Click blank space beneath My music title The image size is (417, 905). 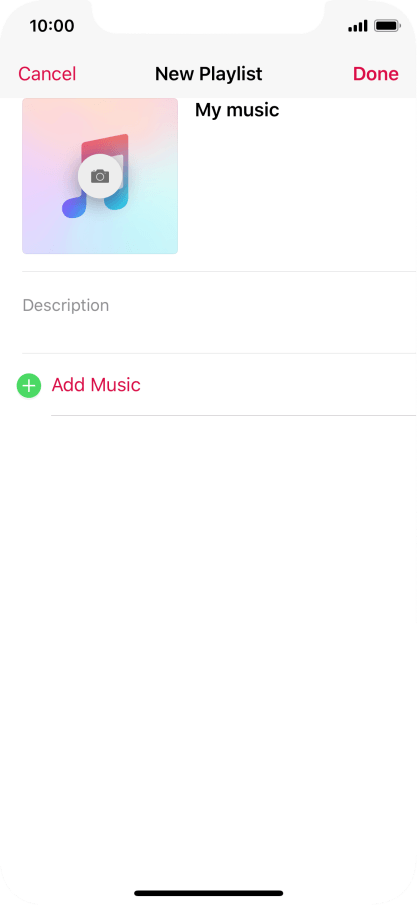click(300, 190)
